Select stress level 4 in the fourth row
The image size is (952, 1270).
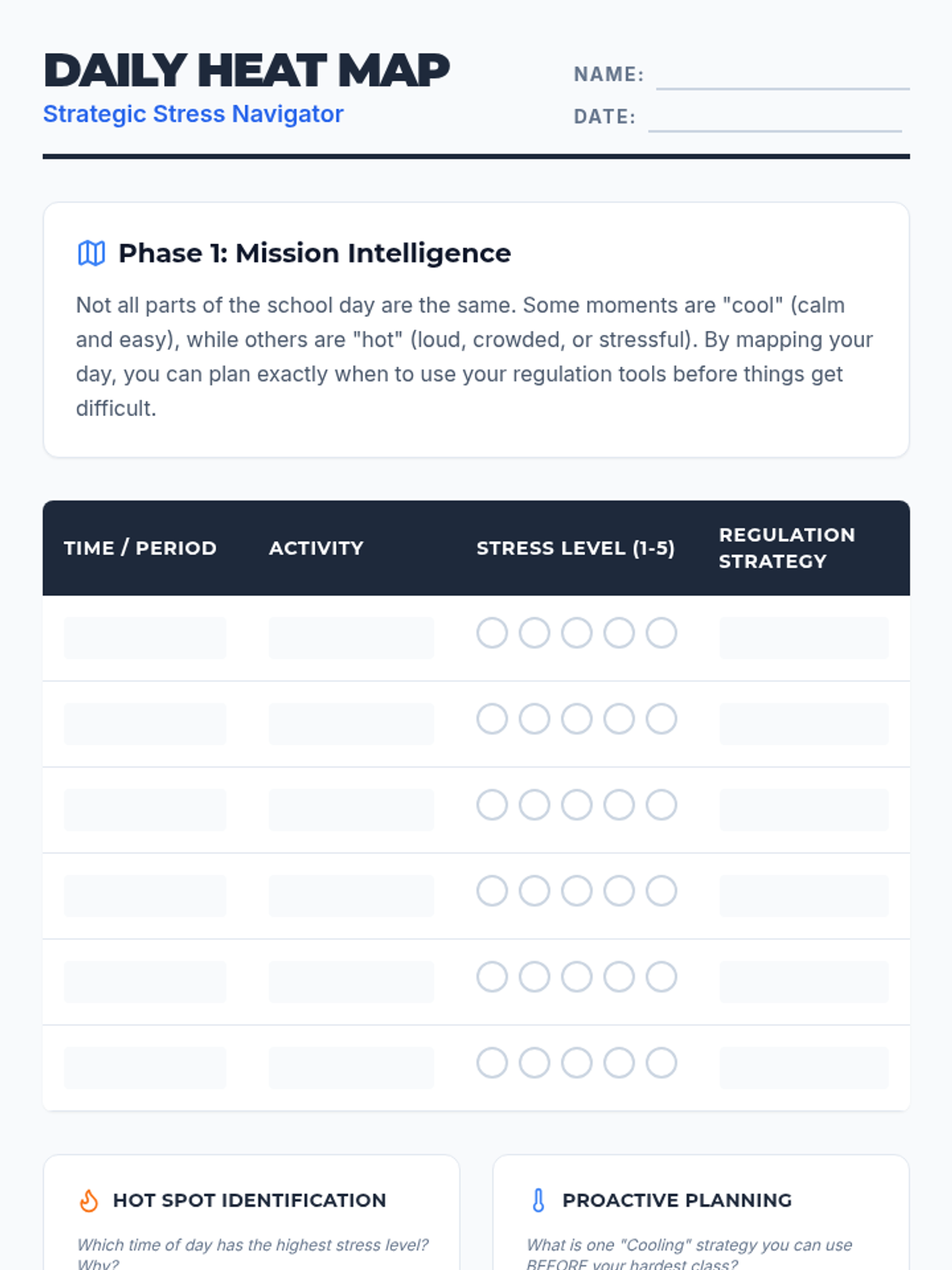click(619, 891)
